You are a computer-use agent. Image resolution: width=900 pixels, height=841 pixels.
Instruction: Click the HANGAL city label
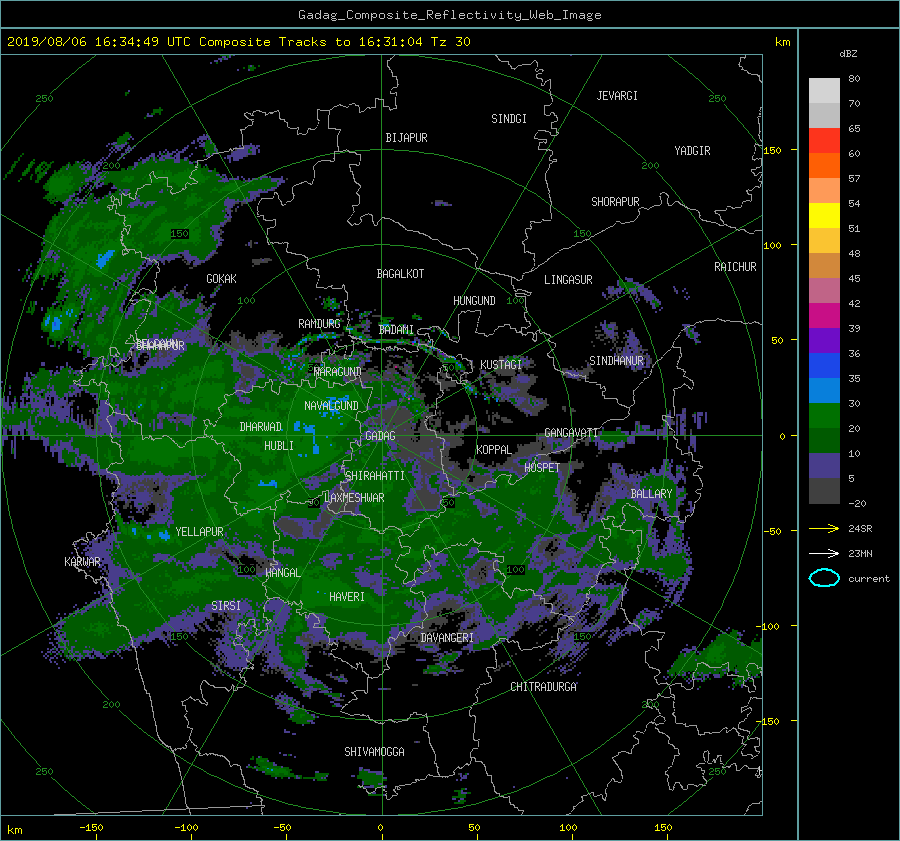283,573
